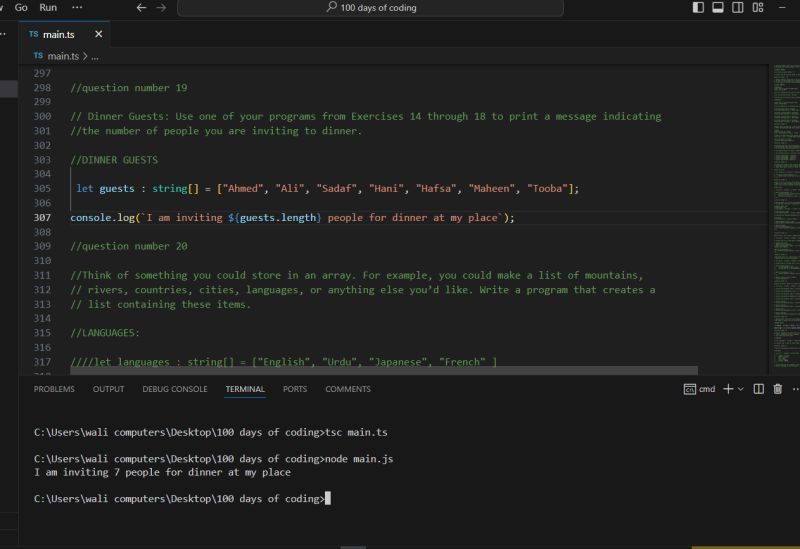Expand the breadcrumb ellipsis after main.ts
Image resolution: width=800 pixels, height=549 pixels.
[x=95, y=56]
